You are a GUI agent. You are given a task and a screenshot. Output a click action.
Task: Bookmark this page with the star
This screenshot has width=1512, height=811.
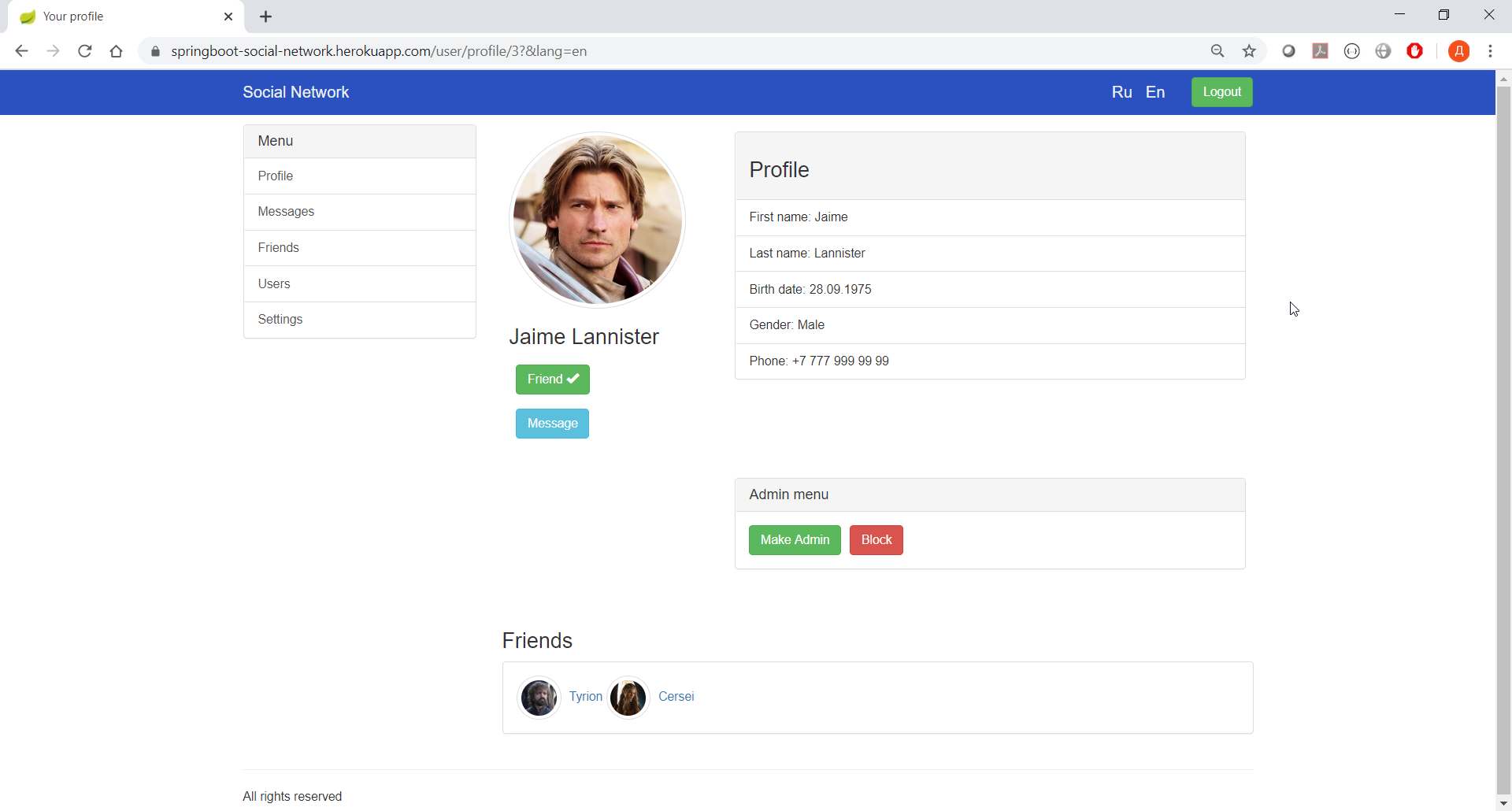click(1249, 51)
